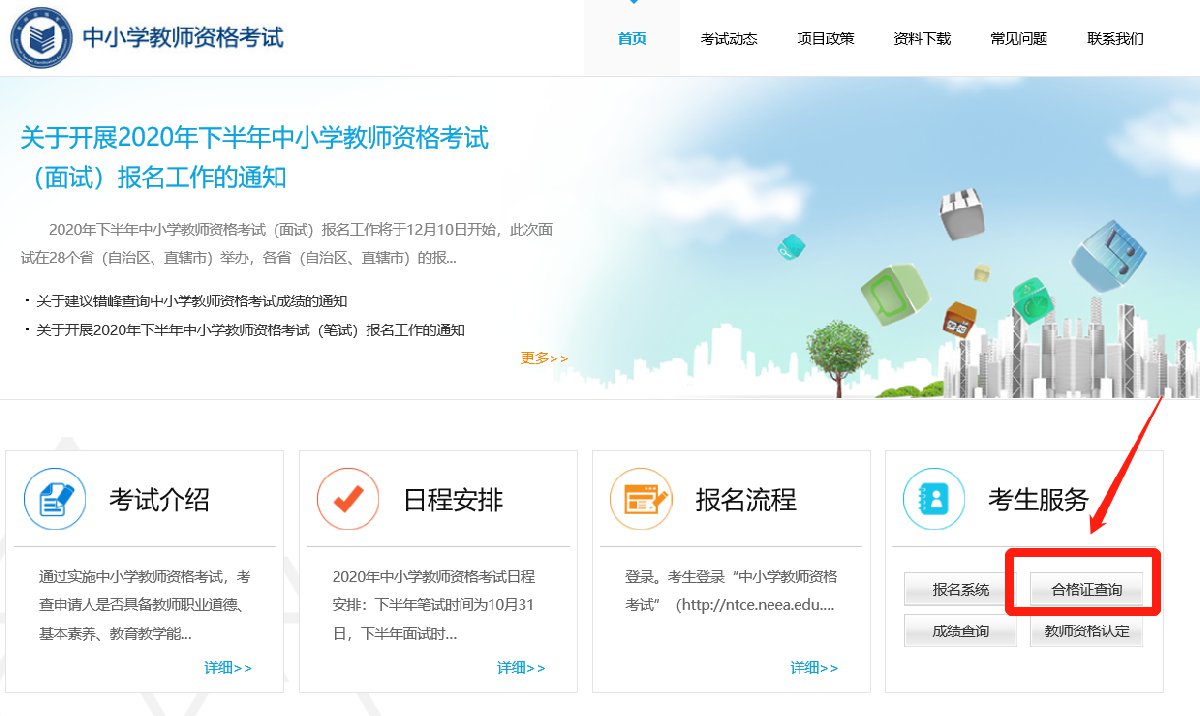1200x716 pixels.
Task: Open the 资料下载 menu item
Action: [x=922, y=39]
